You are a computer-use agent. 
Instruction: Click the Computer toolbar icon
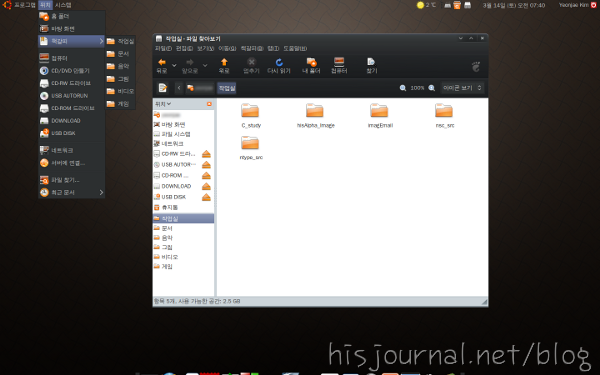(x=339, y=66)
